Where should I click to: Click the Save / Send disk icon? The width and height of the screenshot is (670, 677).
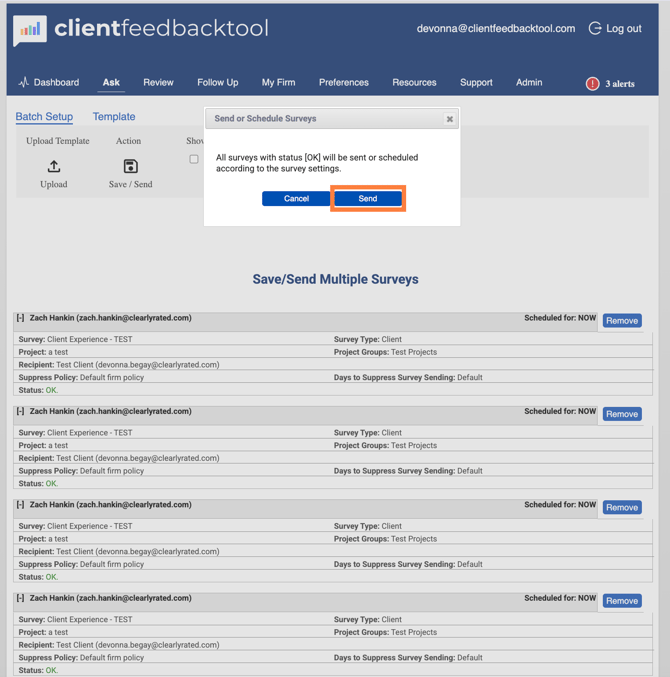[130, 166]
